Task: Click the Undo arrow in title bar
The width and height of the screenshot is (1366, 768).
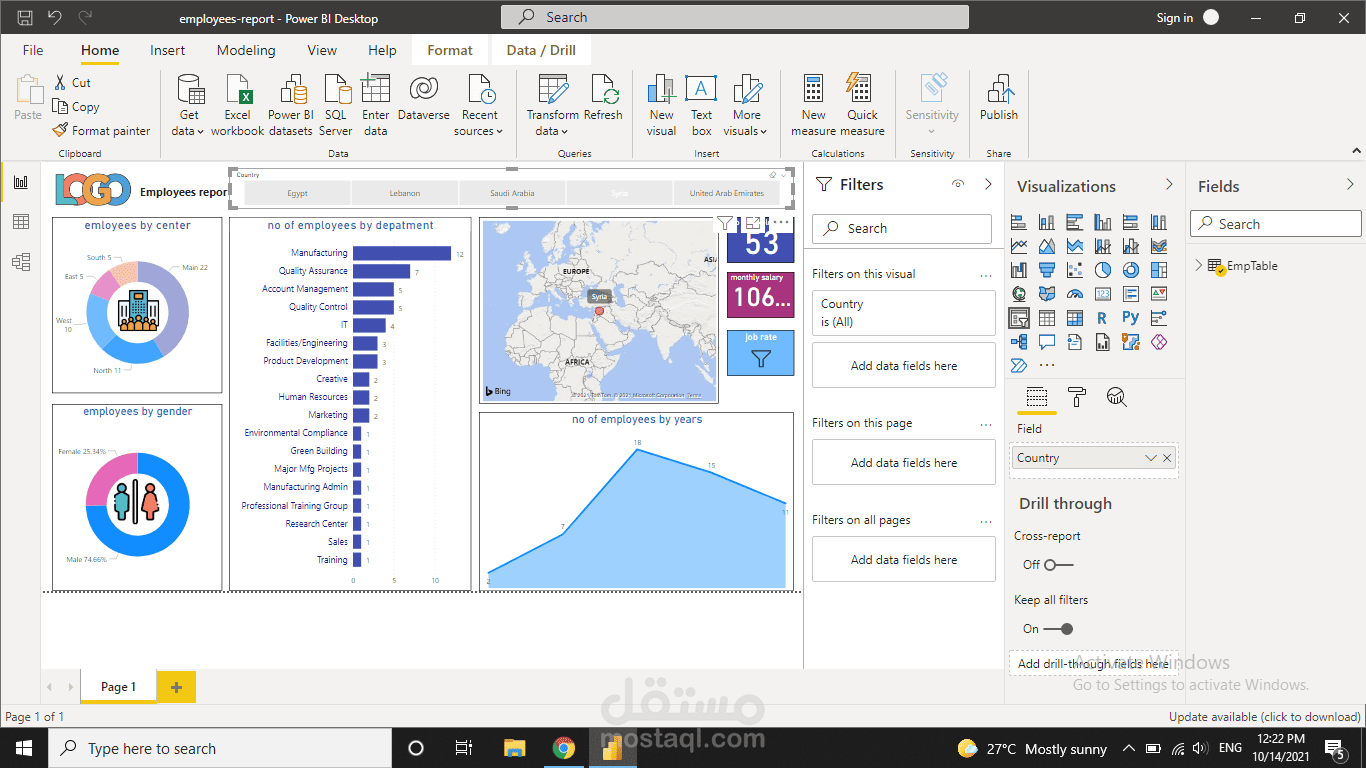Action: click(54, 18)
